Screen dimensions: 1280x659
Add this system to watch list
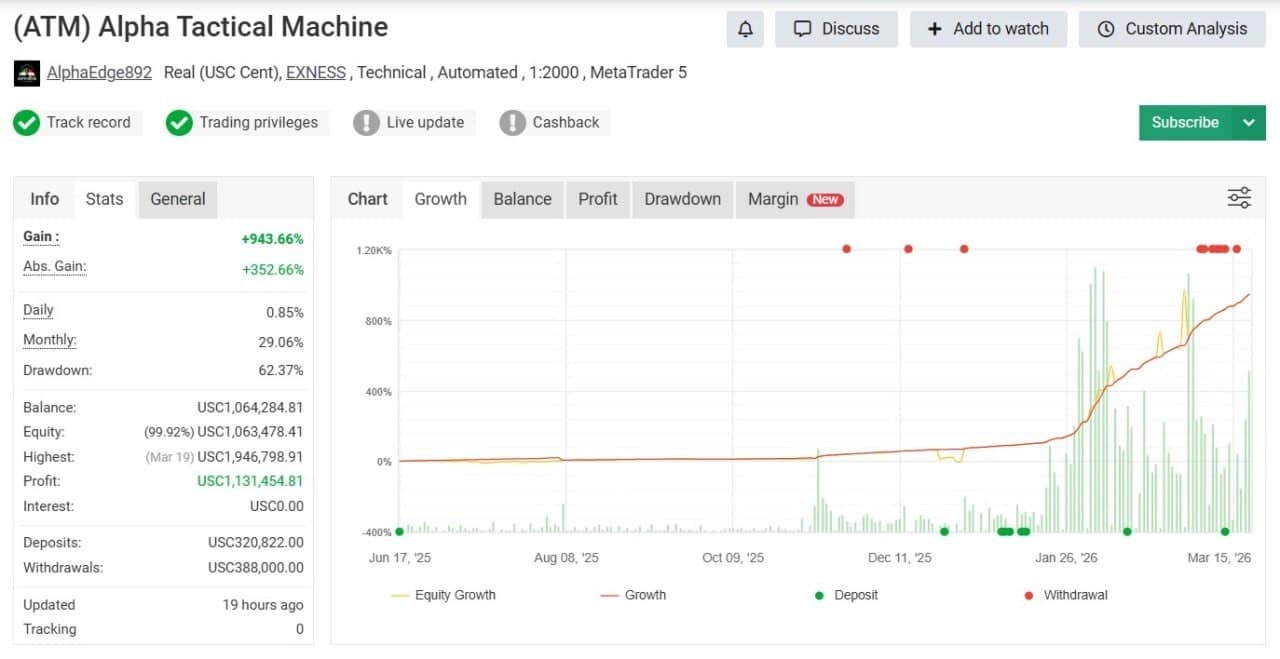[988, 29]
